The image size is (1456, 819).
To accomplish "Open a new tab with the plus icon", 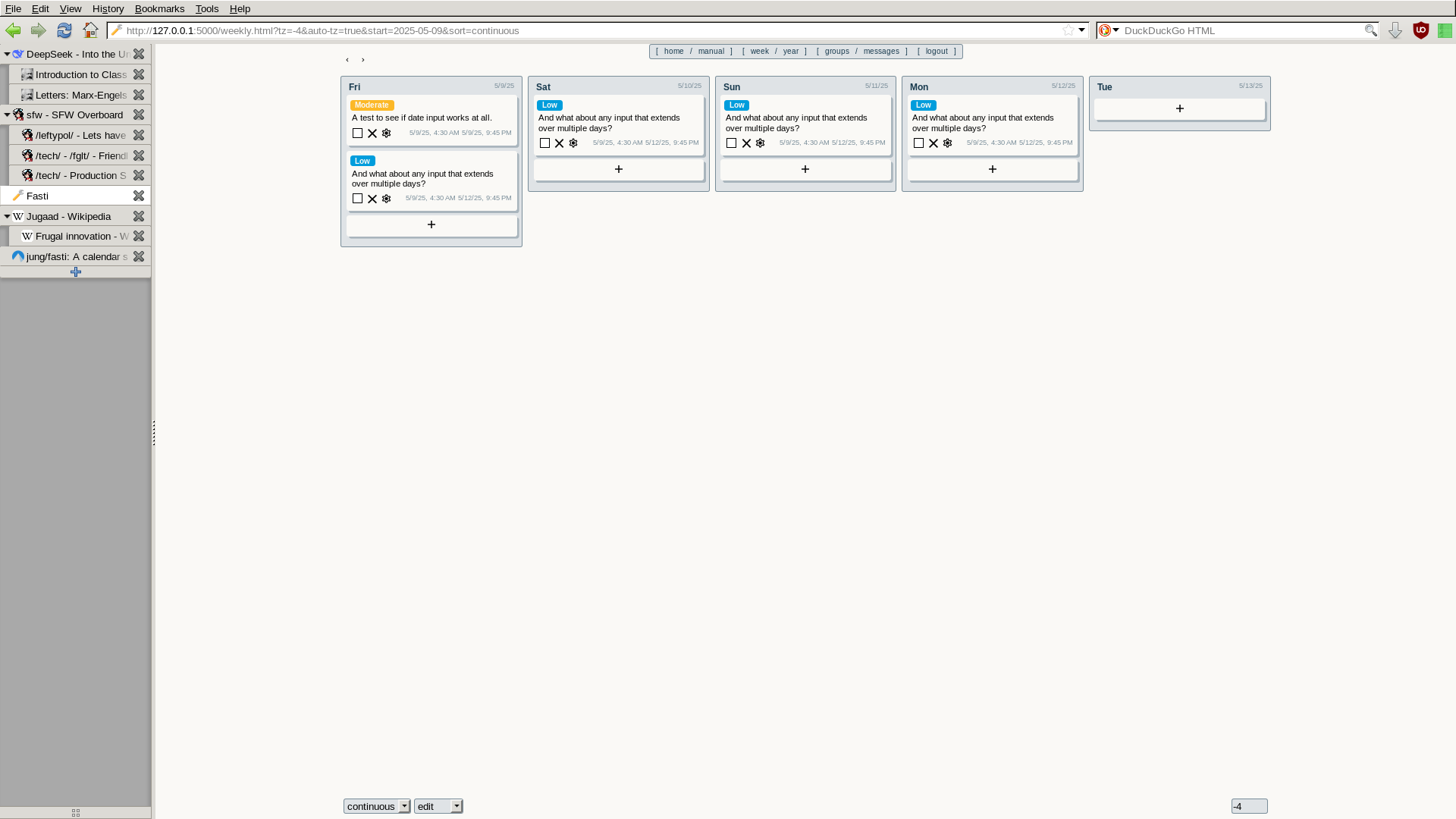I will [76, 272].
